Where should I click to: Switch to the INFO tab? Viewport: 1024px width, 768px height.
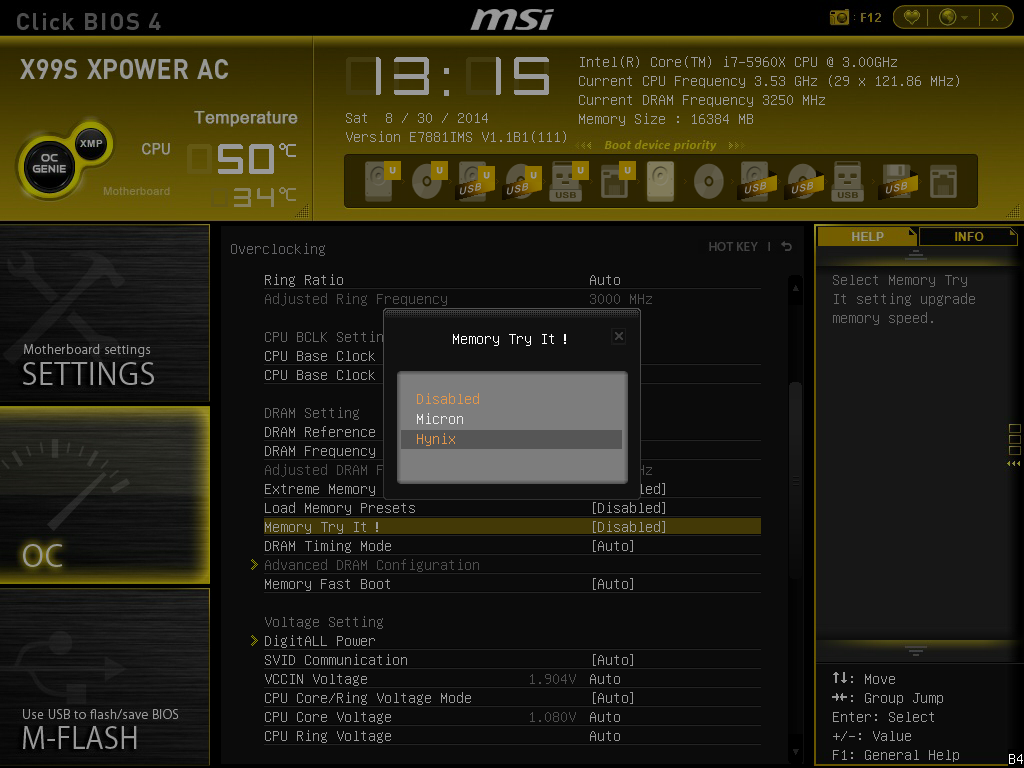point(968,236)
